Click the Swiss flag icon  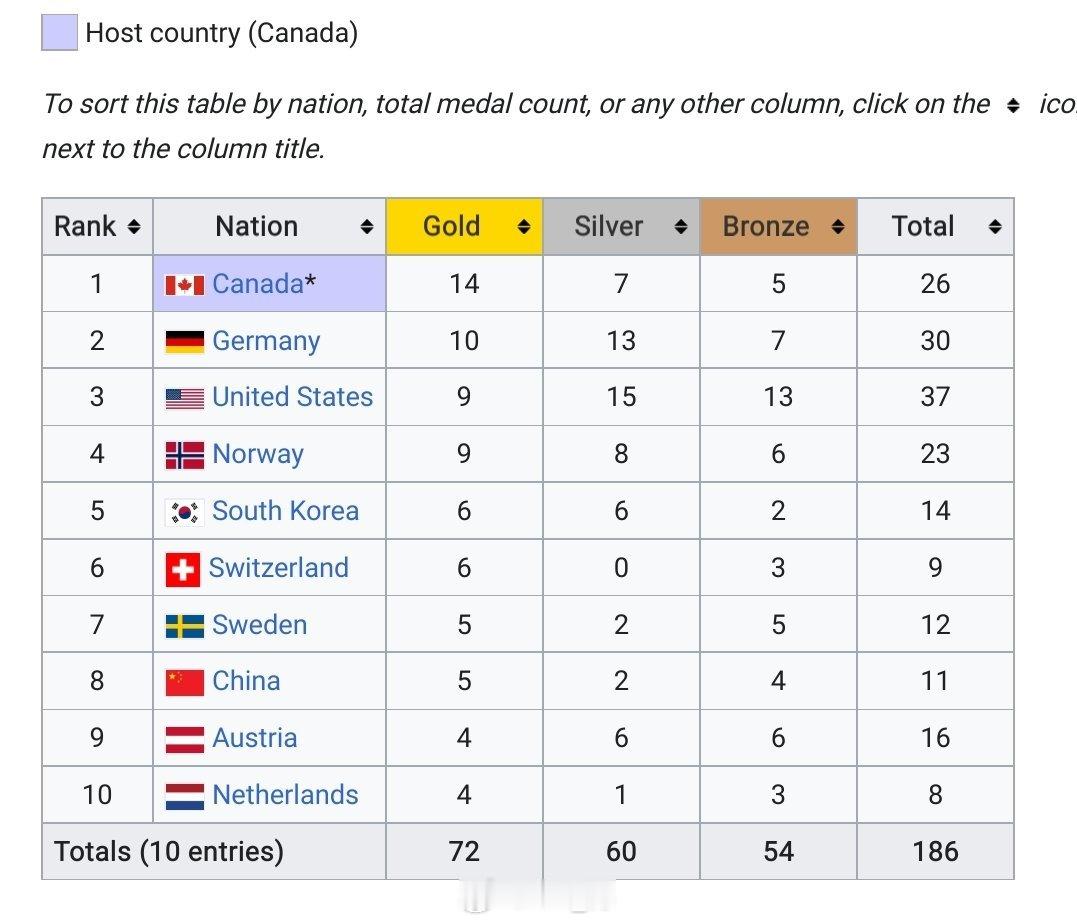(x=183, y=567)
